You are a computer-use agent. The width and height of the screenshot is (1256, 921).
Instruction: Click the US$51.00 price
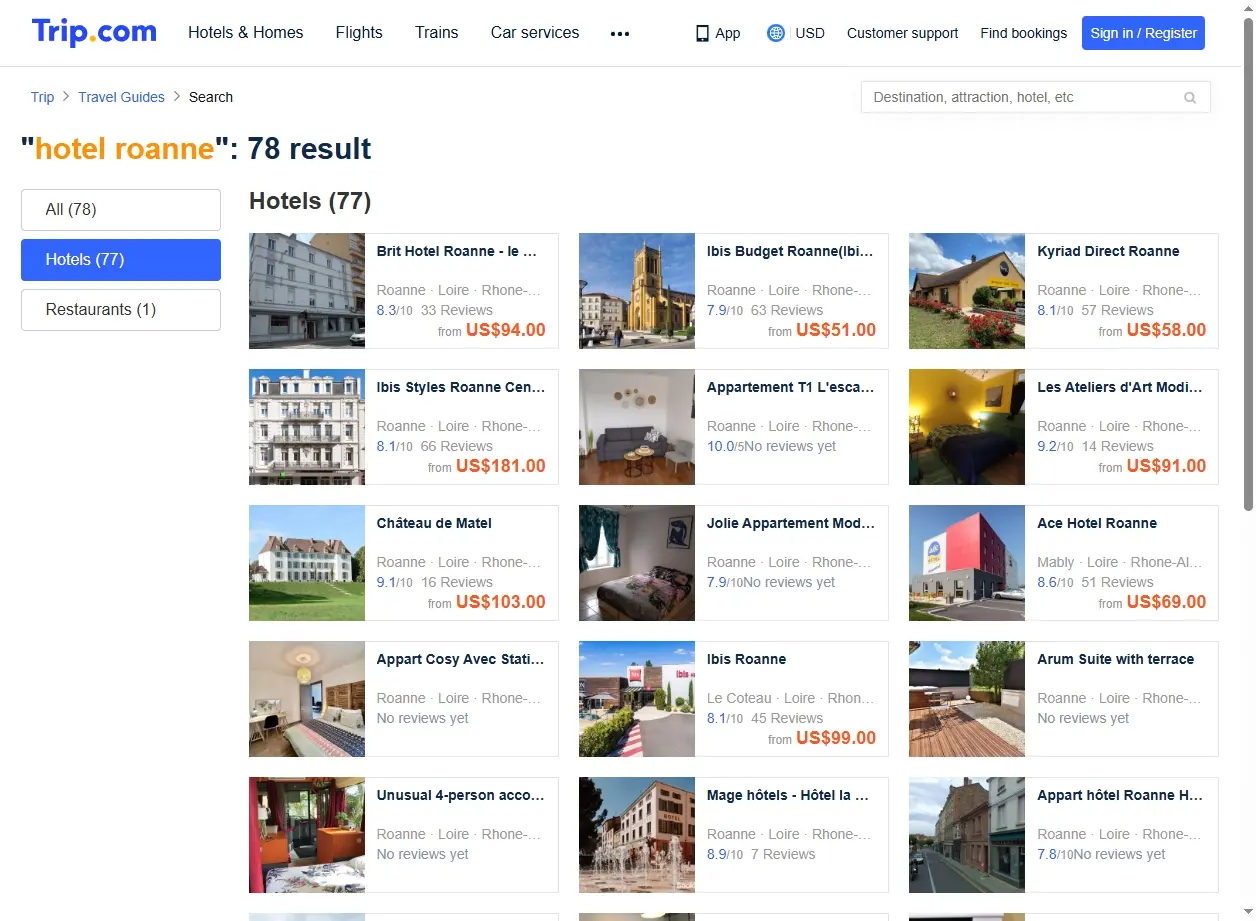[836, 331]
